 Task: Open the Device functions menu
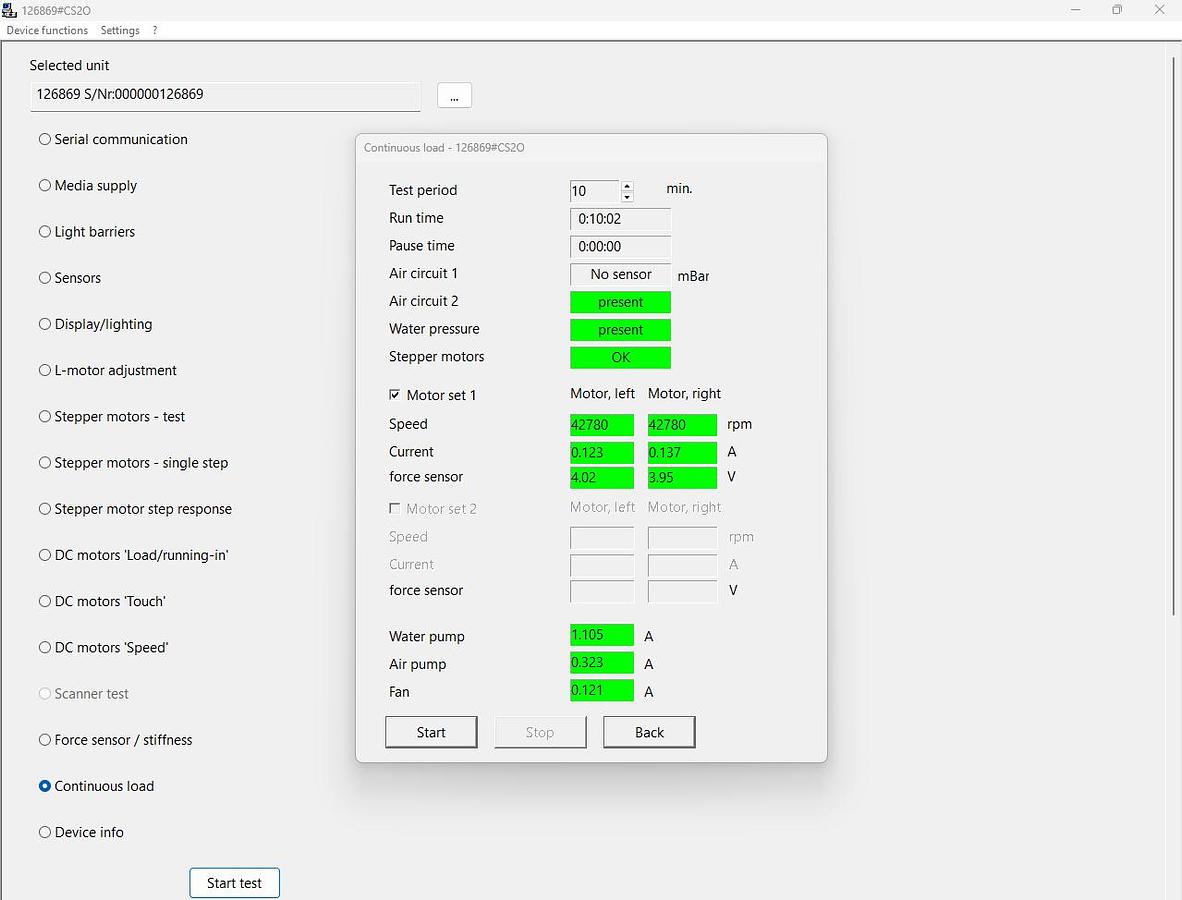(47, 30)
